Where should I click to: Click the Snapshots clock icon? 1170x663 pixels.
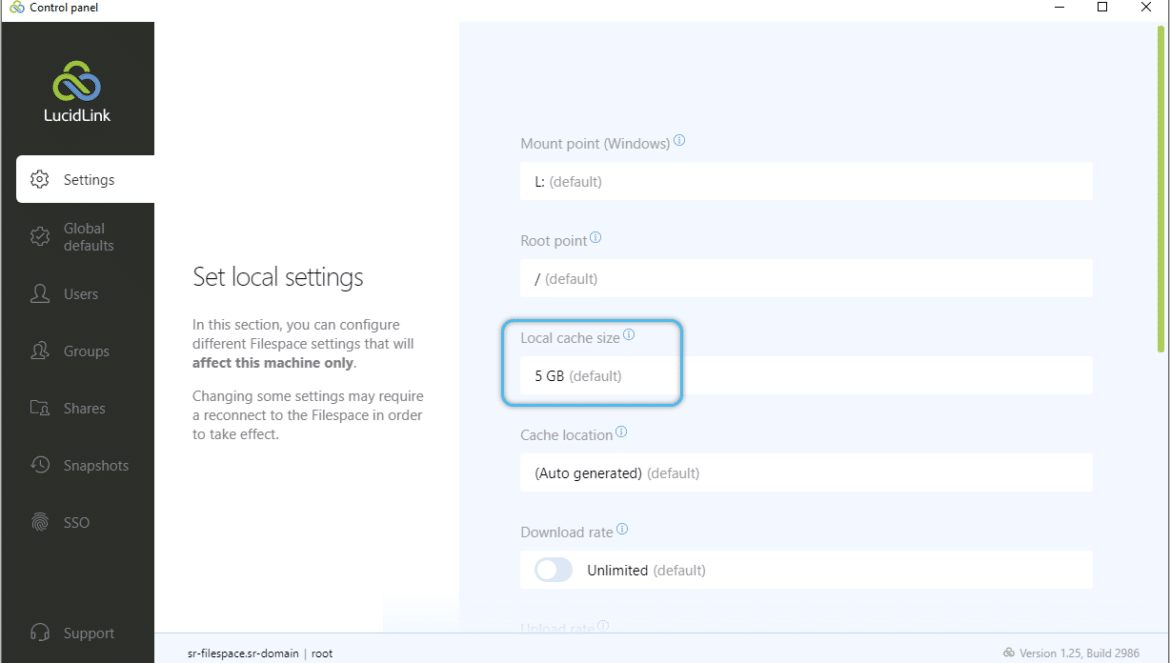coord(40,465)
